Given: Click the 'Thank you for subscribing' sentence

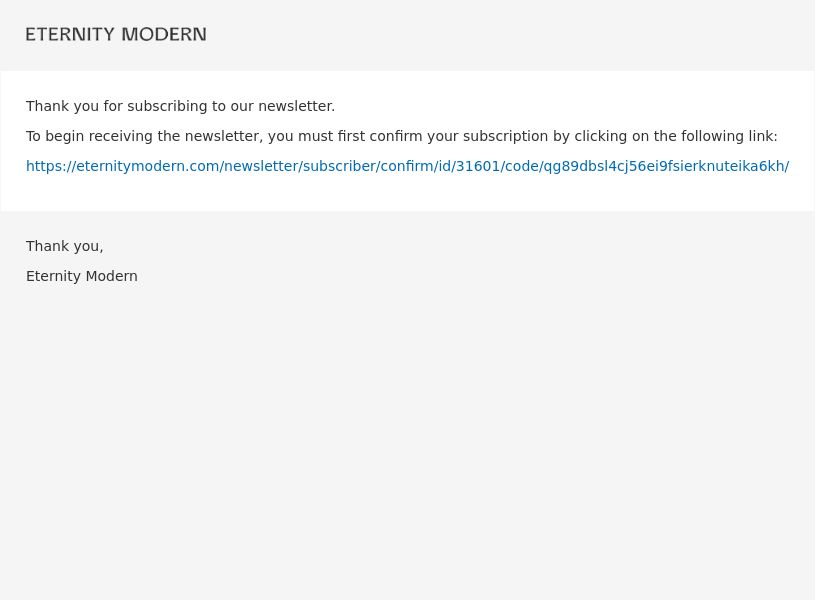Looking at the screenshot, I should (180, 106).
